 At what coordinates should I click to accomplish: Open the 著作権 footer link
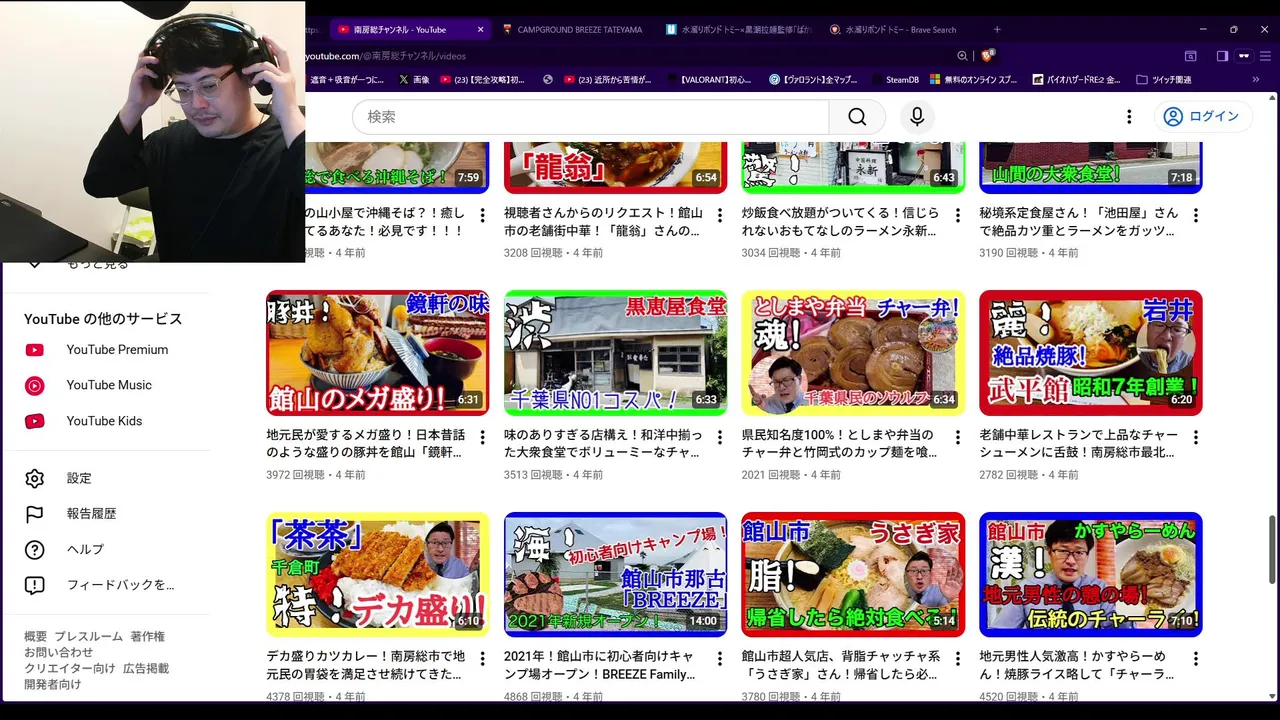(147, 636)
